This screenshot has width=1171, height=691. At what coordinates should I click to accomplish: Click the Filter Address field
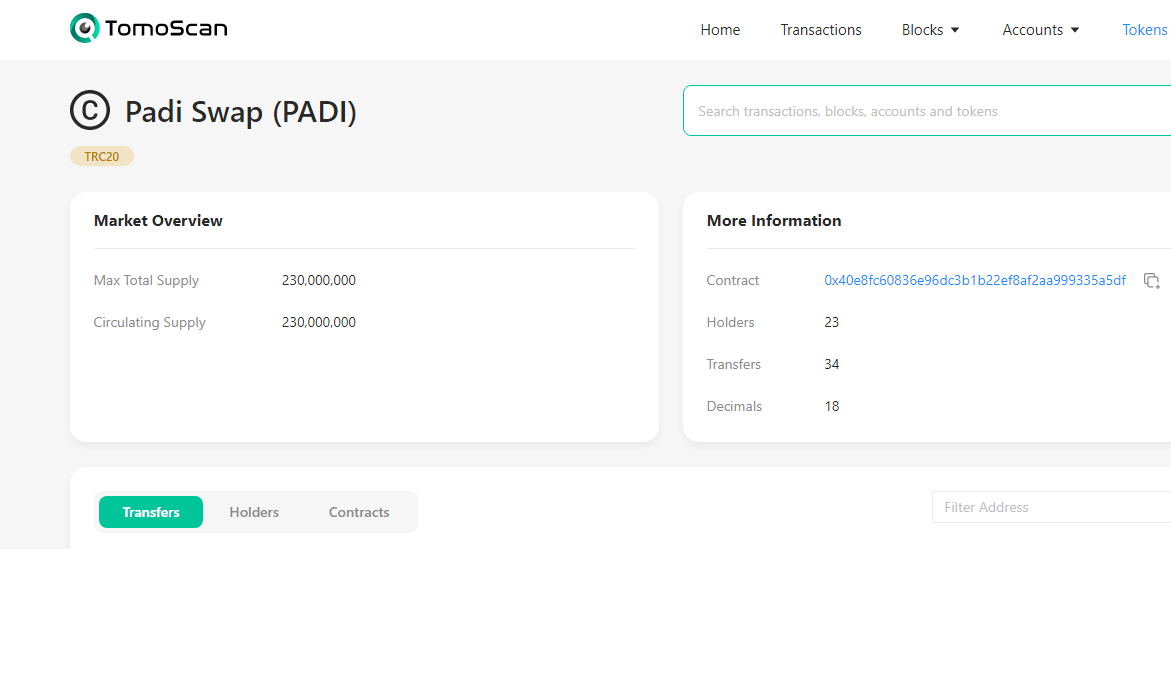(x=1052, y=507)
